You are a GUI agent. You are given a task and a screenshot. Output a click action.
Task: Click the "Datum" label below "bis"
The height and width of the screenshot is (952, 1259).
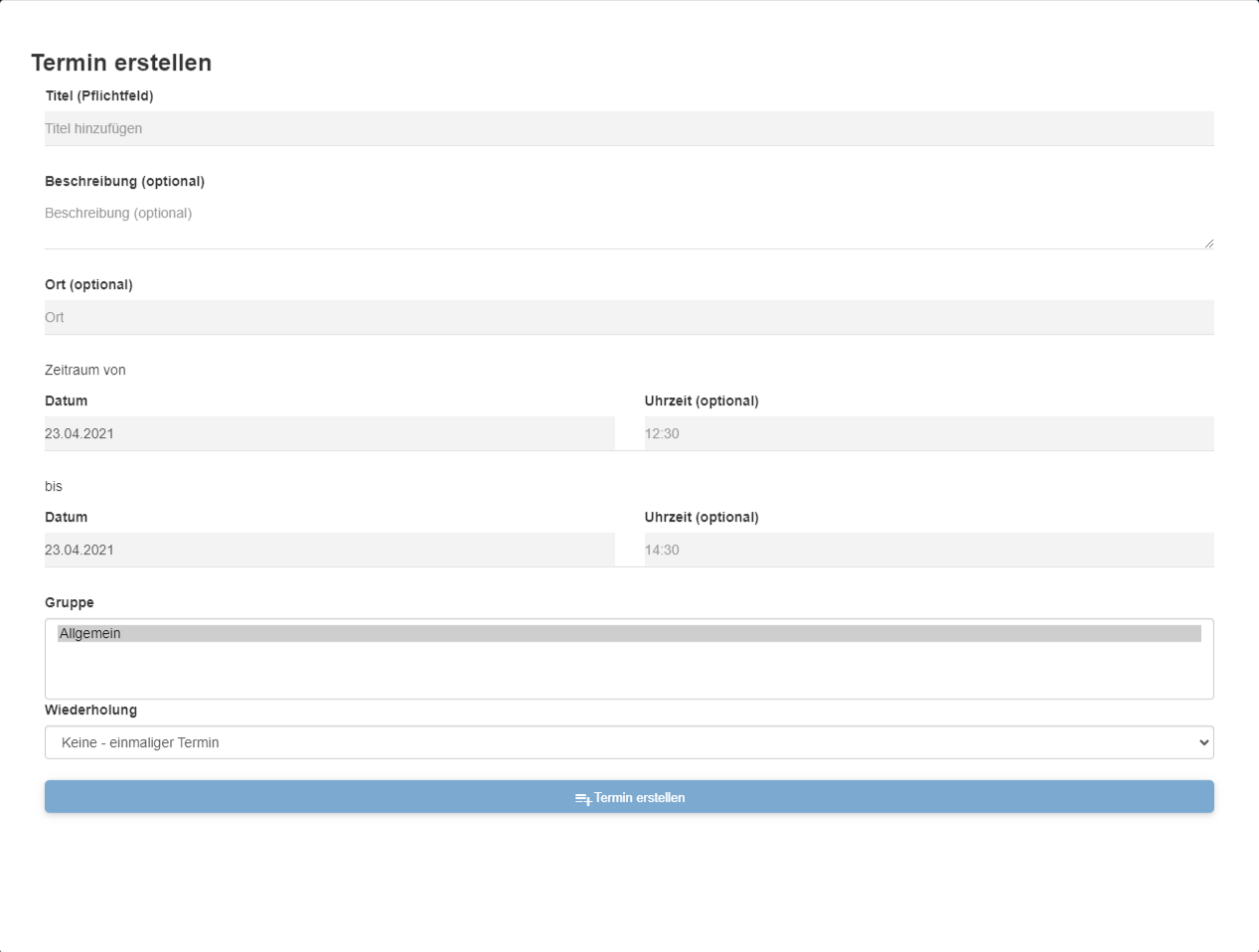pyautogui.click(x=66, y=518)
